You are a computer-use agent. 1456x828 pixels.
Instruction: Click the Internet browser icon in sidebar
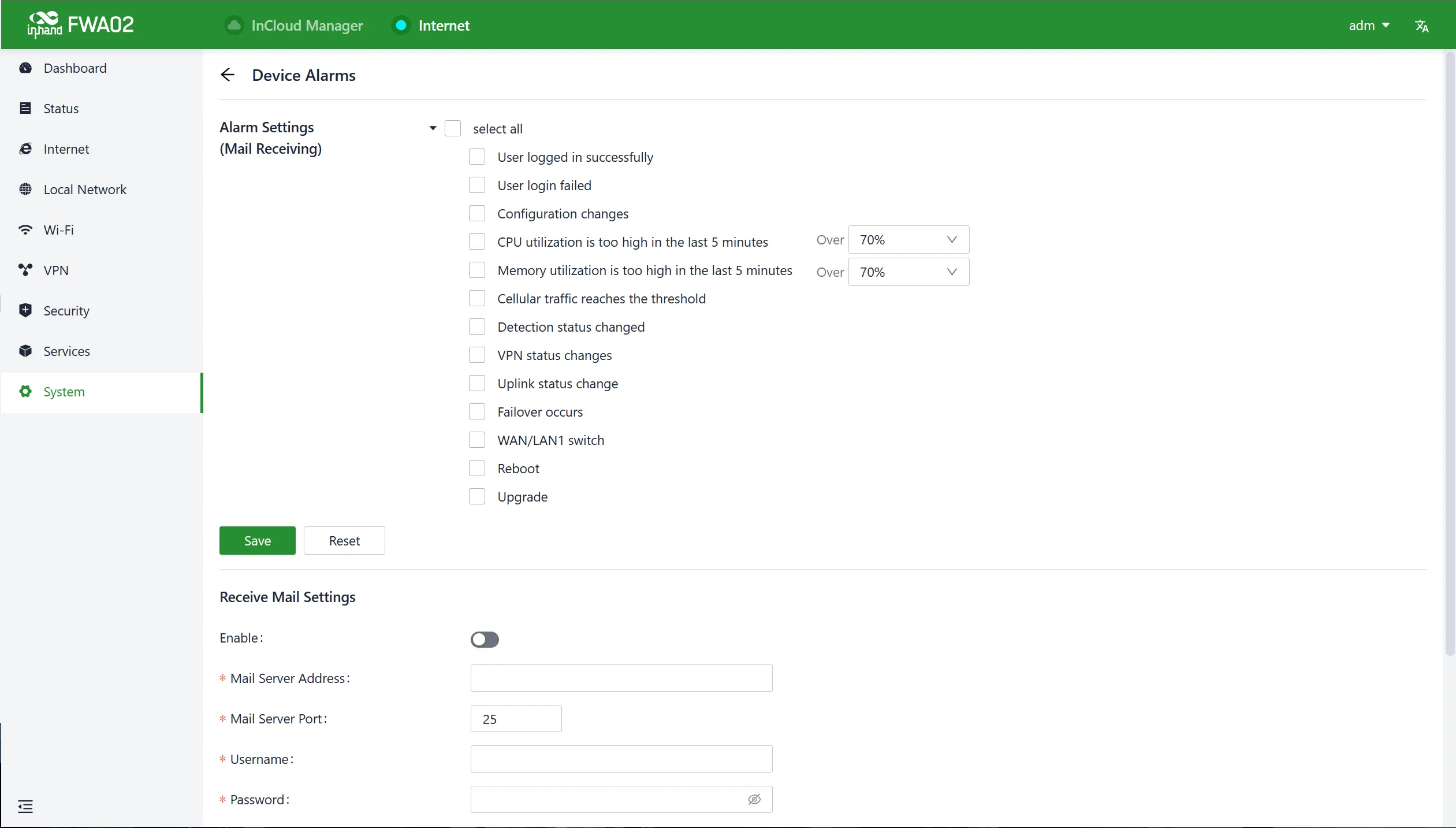click(x=25, y=149)
